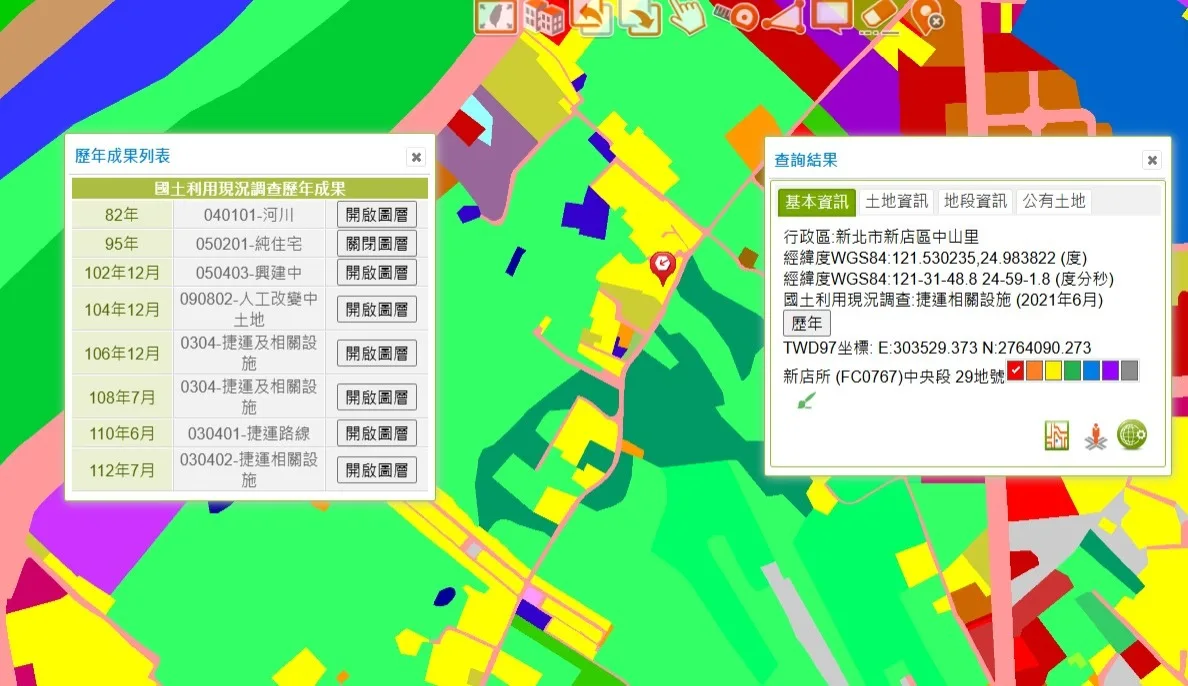Open layer for the 112年7月 row
Image resolution: width=1188 pixels, height=686 pixels.
point(377,470)
